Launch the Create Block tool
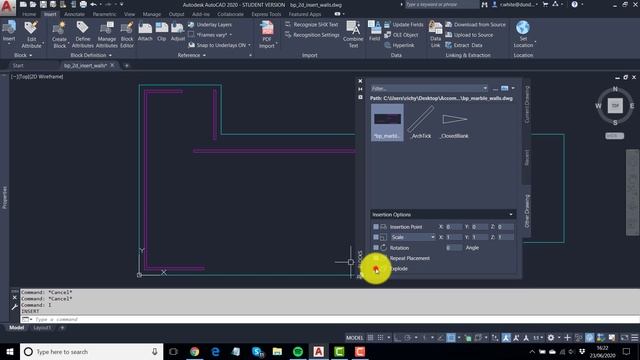This screenshot has width=640, height=360. [59, 35]
